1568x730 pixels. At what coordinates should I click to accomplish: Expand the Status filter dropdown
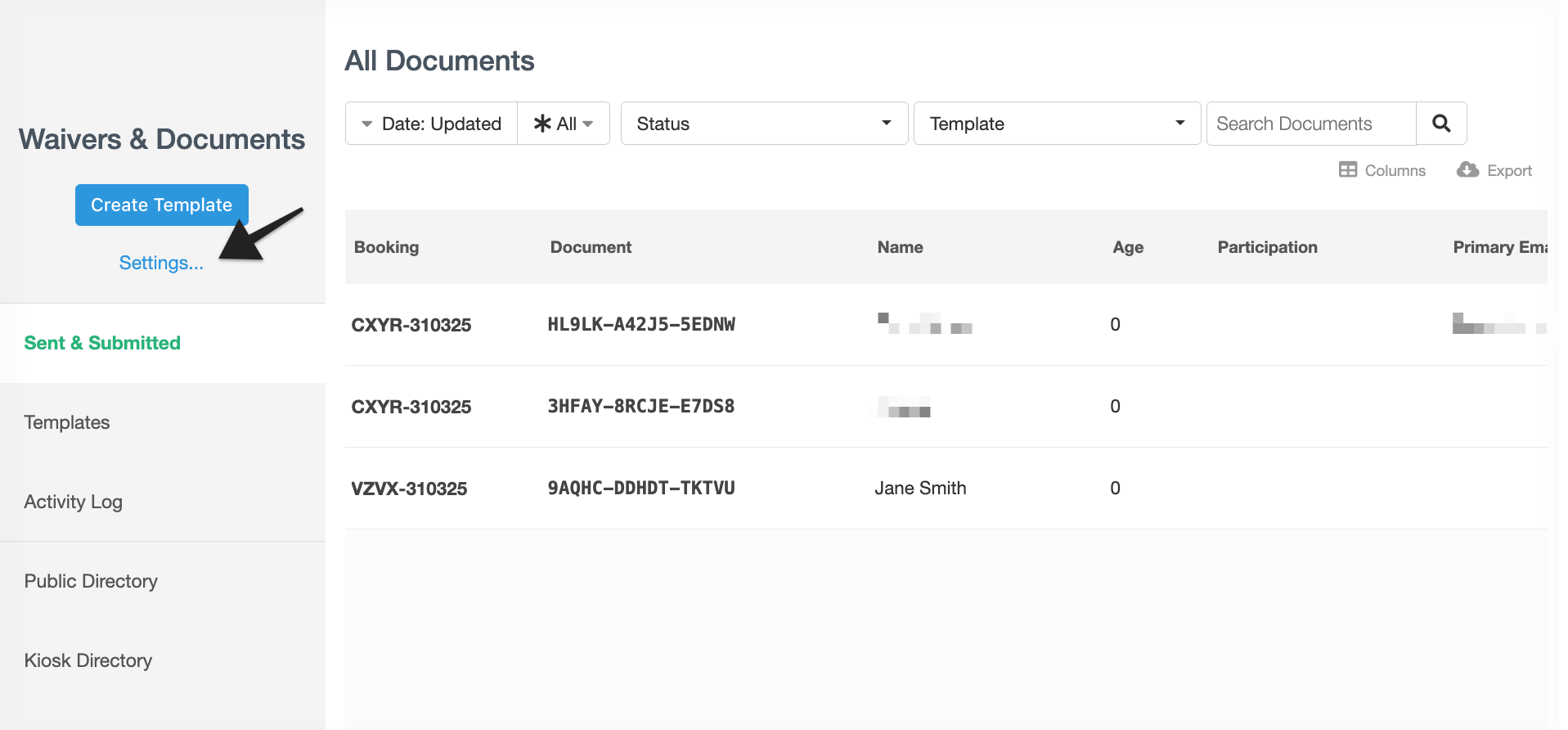click(x=764, y=124)
